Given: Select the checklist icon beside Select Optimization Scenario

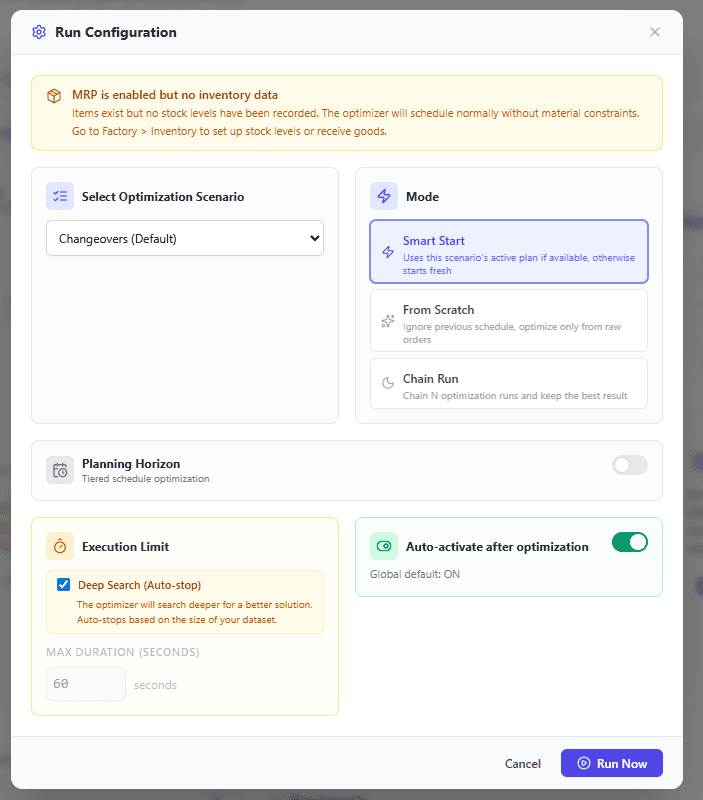Looking at the screenshot, I should 59,196.
